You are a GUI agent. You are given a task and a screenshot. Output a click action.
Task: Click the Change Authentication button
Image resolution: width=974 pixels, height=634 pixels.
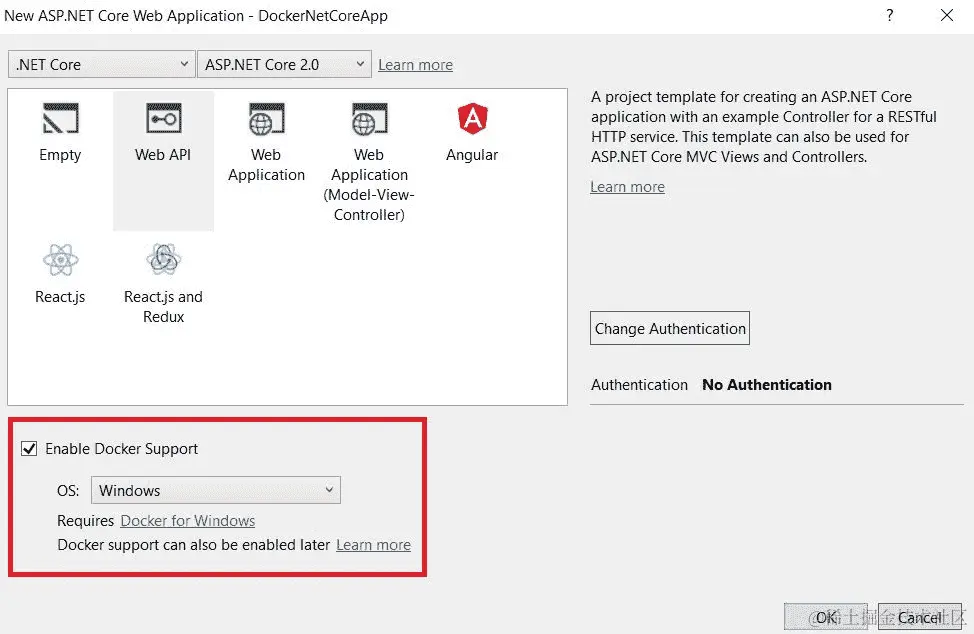click(x=670, y=328)
